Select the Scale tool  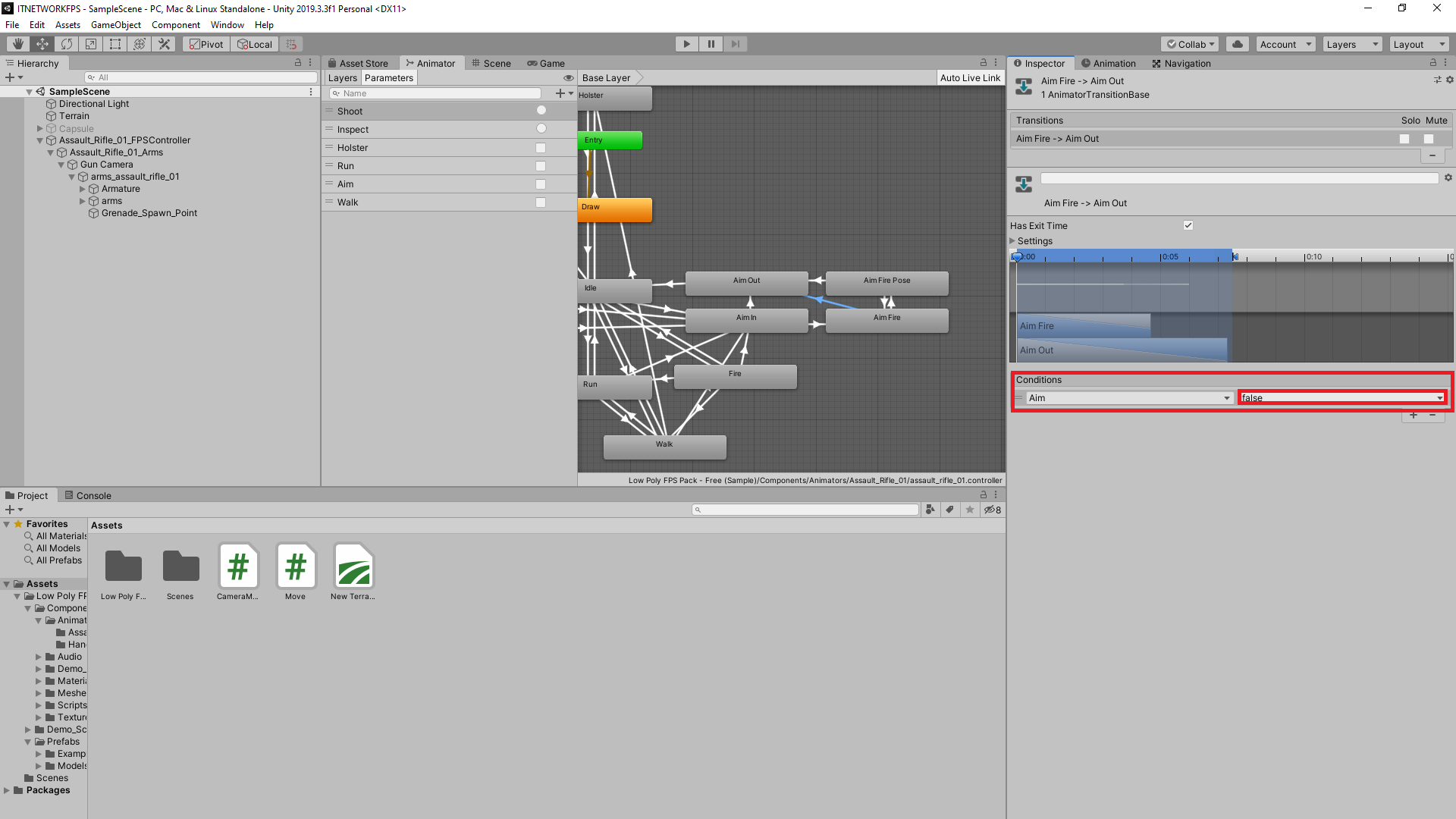tap(90, 43)
